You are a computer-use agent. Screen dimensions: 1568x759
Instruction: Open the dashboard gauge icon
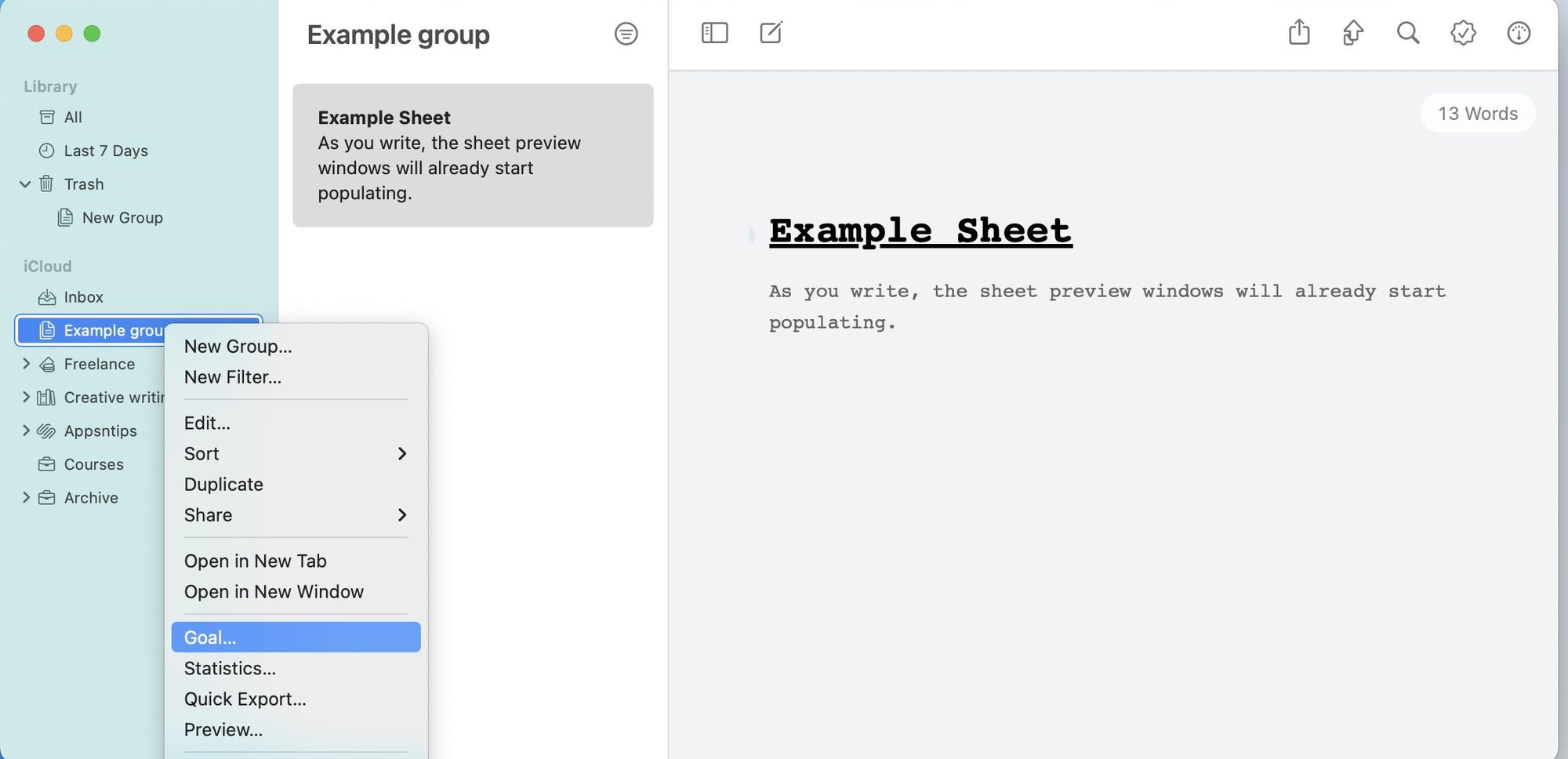1519,33
